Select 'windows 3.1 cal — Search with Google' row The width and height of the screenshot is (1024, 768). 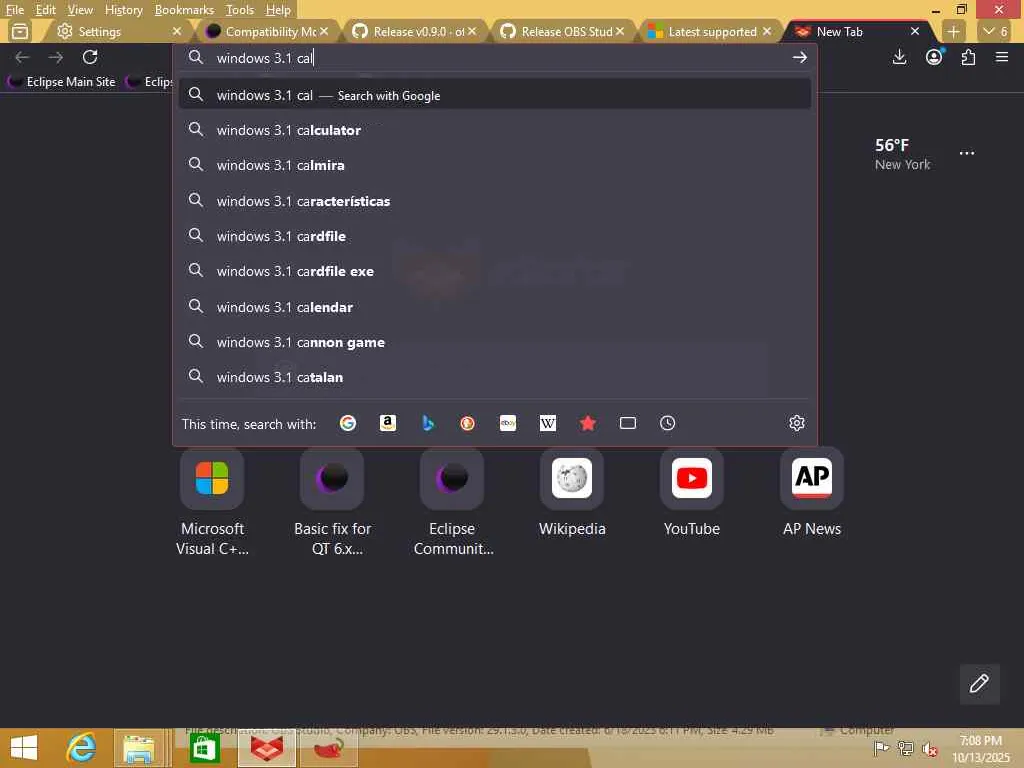tap(494, 95)
